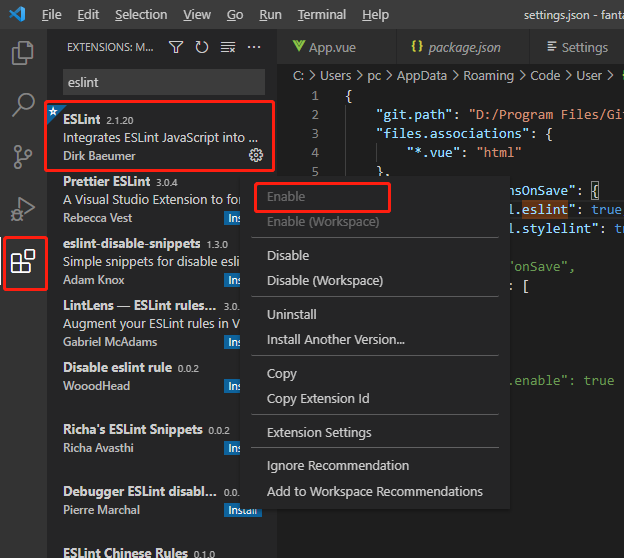Open the Search view in activity bar
The height and width of the screenshot is (558, 624).
tap(23, 105)
